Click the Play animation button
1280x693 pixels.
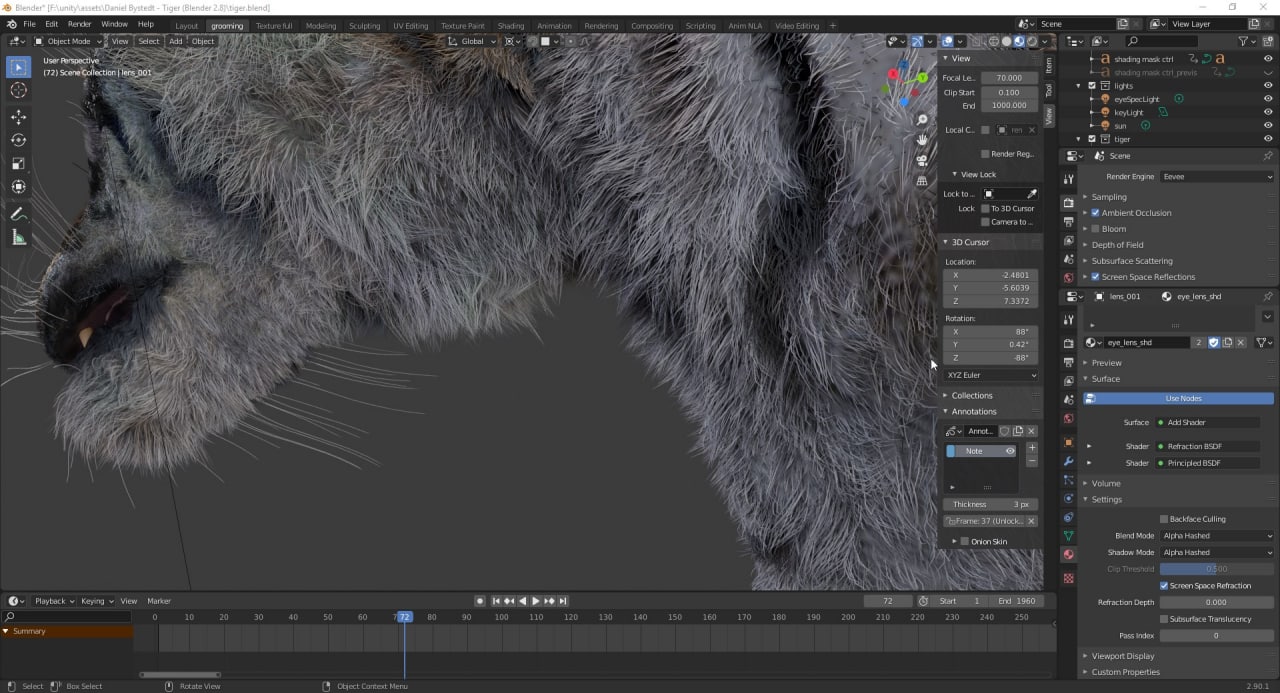pos(536,601)
